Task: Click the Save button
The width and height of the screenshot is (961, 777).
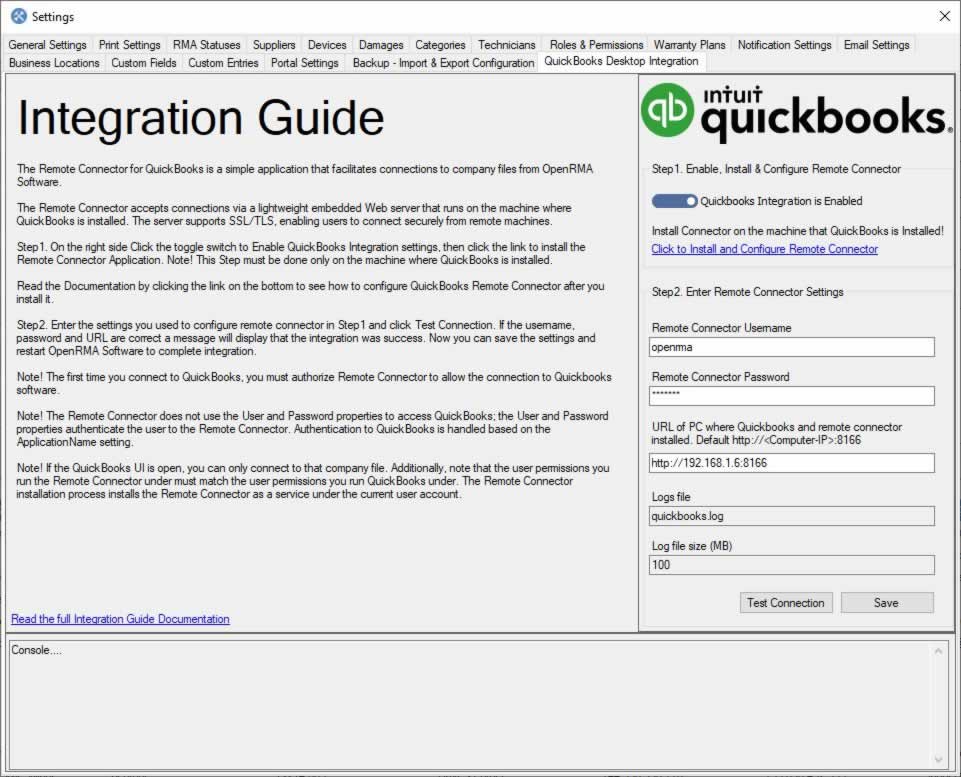Action: 887,602
